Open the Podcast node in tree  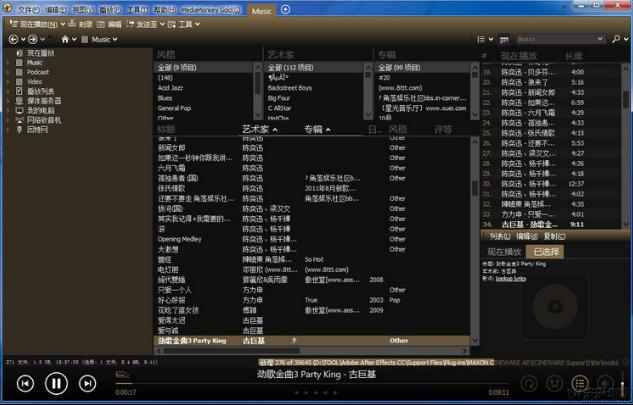(x=38, y=72)
